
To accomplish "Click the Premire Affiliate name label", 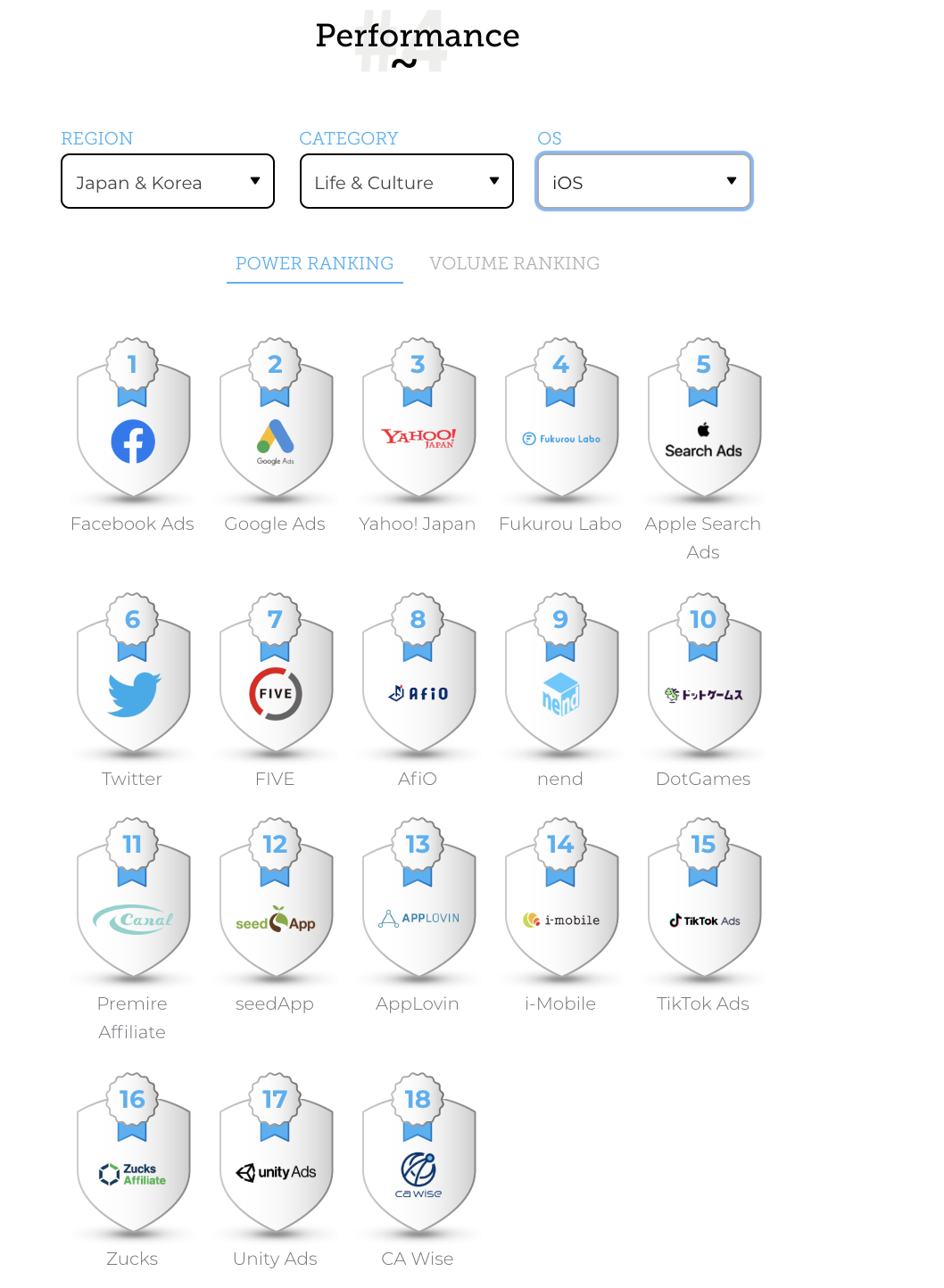I will (x=132, y=1018).
